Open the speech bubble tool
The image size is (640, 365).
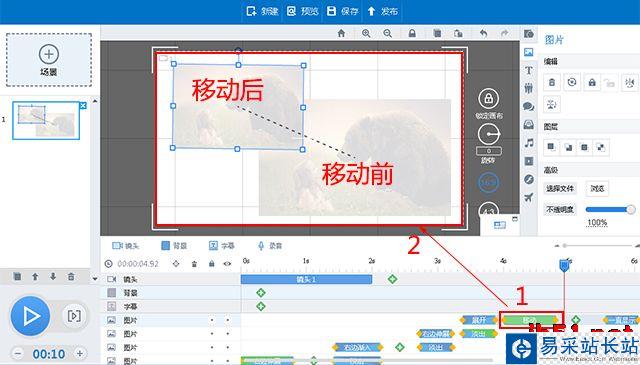(529, 106)
